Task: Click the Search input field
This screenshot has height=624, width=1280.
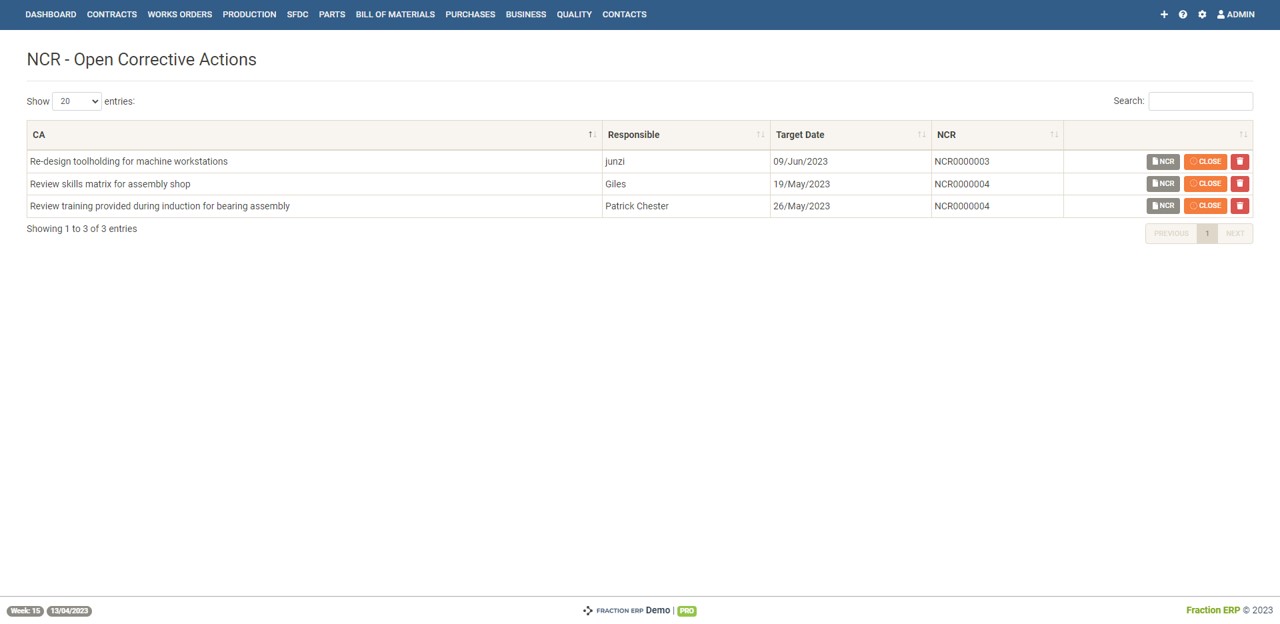Action: click(x=1200, y=101)
